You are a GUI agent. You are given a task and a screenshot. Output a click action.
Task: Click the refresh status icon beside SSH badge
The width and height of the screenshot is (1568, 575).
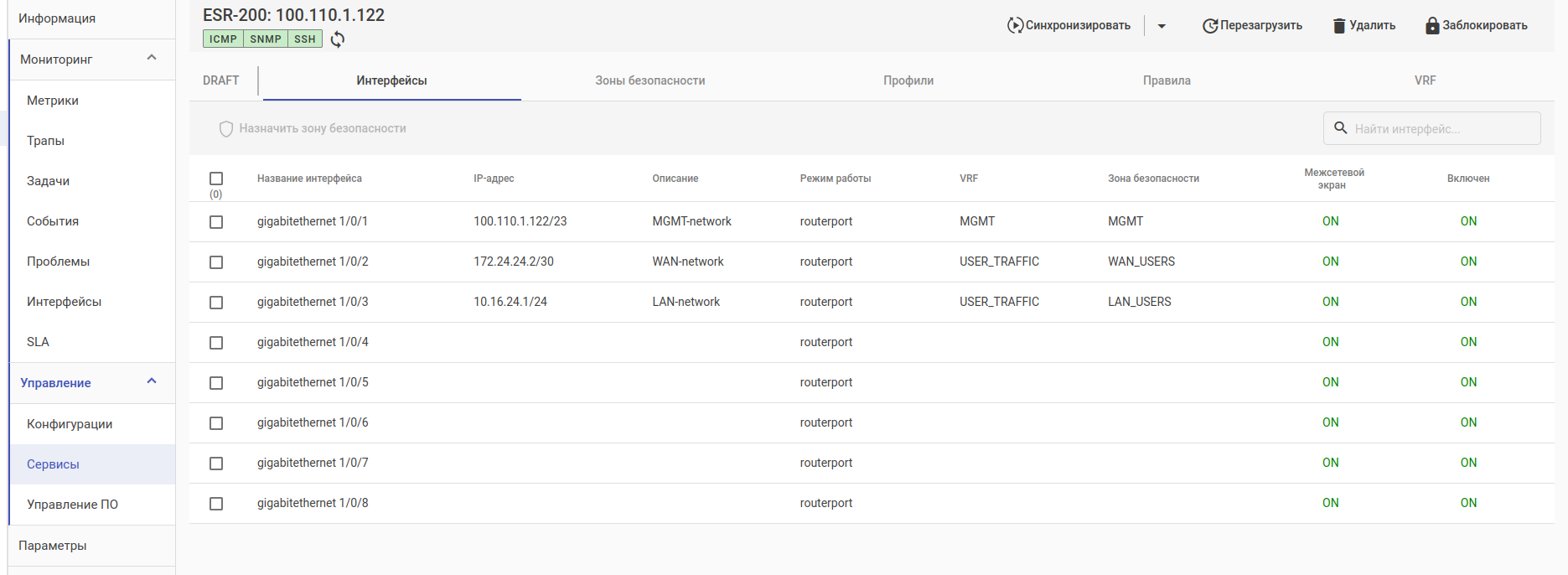tap(338, 39)
